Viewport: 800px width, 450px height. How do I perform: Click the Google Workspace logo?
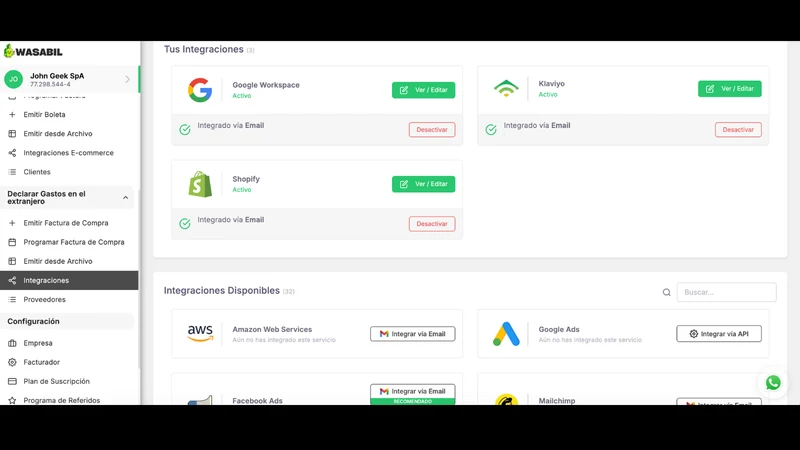coord(200,90)
